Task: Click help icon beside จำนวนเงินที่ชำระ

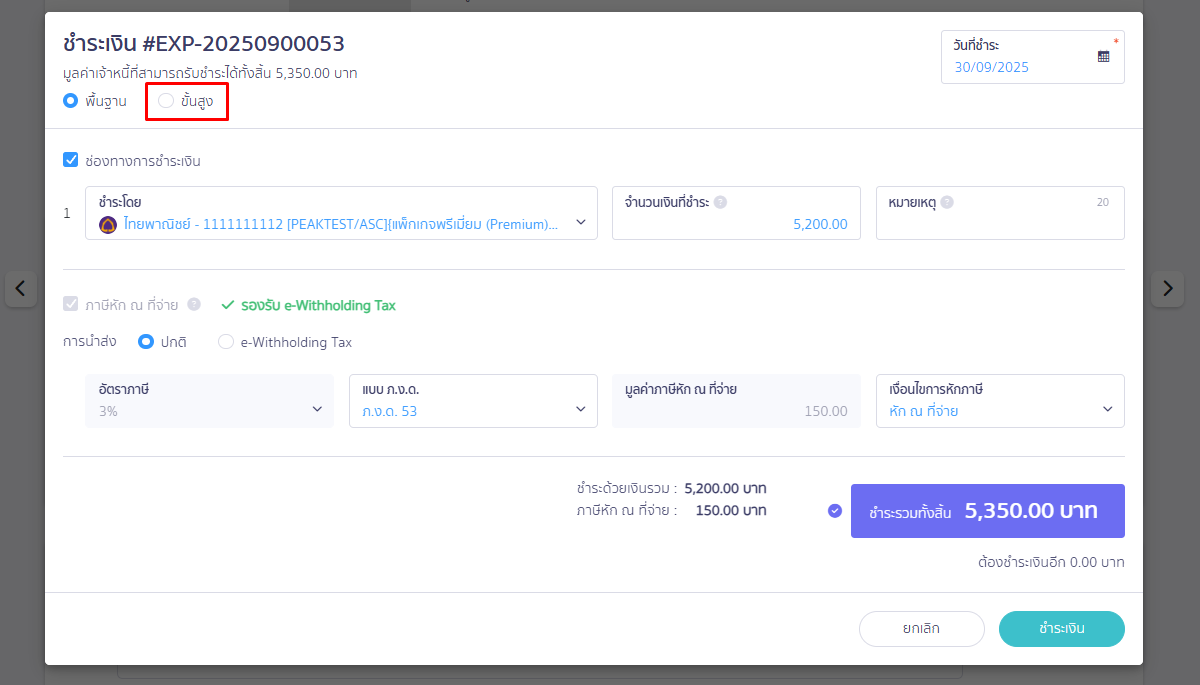Action: click(720, 202)
